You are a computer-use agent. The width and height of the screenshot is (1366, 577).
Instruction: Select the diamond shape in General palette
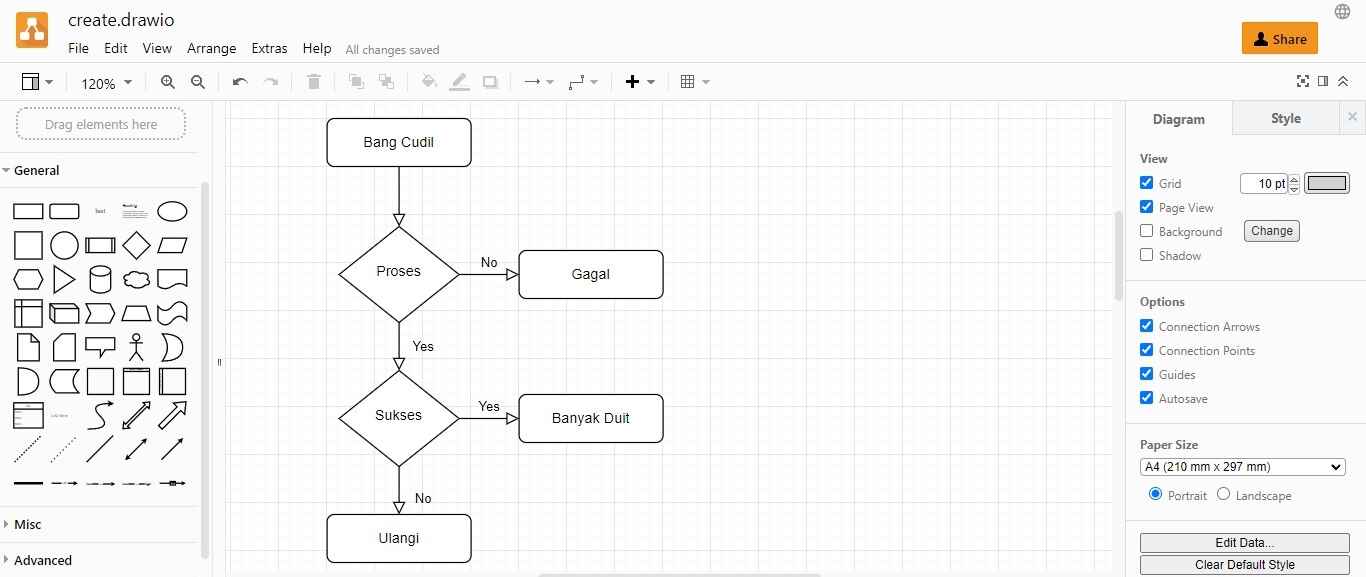pyautogui.click(x=136, y=245)
